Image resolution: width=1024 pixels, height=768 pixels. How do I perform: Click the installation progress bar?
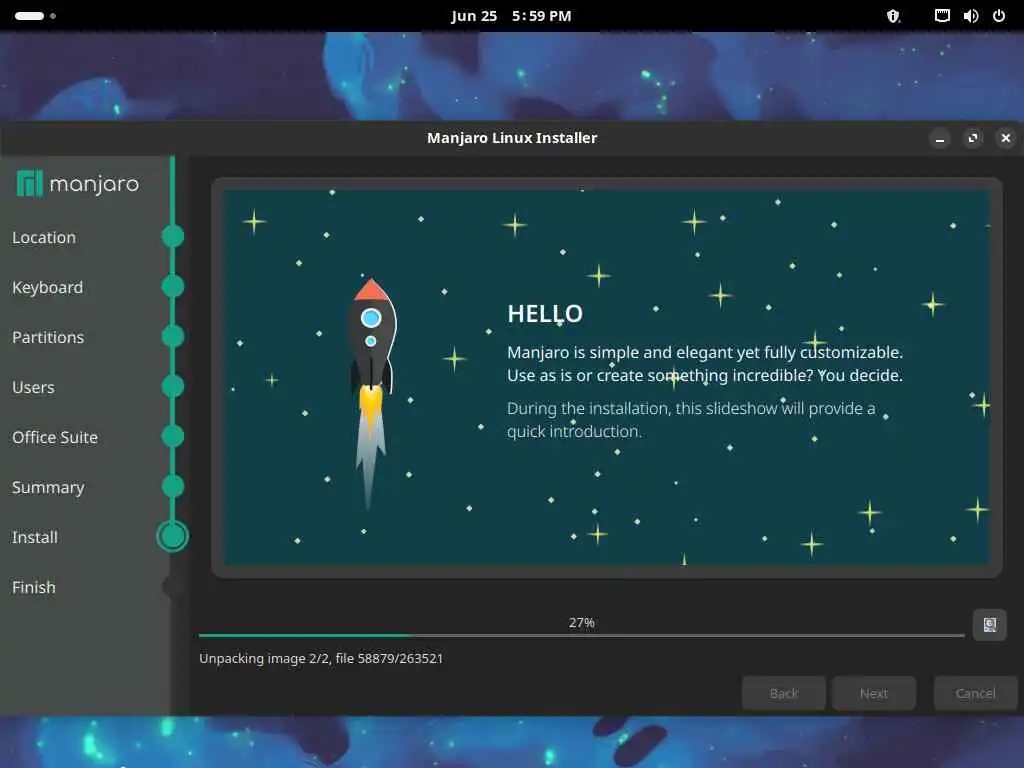pyautogui.click(x=581, y=635)
